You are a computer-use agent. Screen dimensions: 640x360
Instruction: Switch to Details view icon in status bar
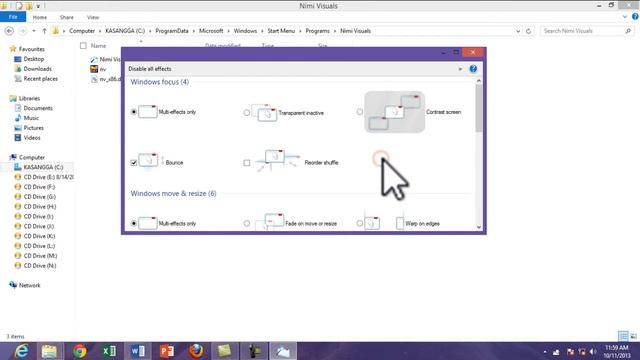coord(623,336)
